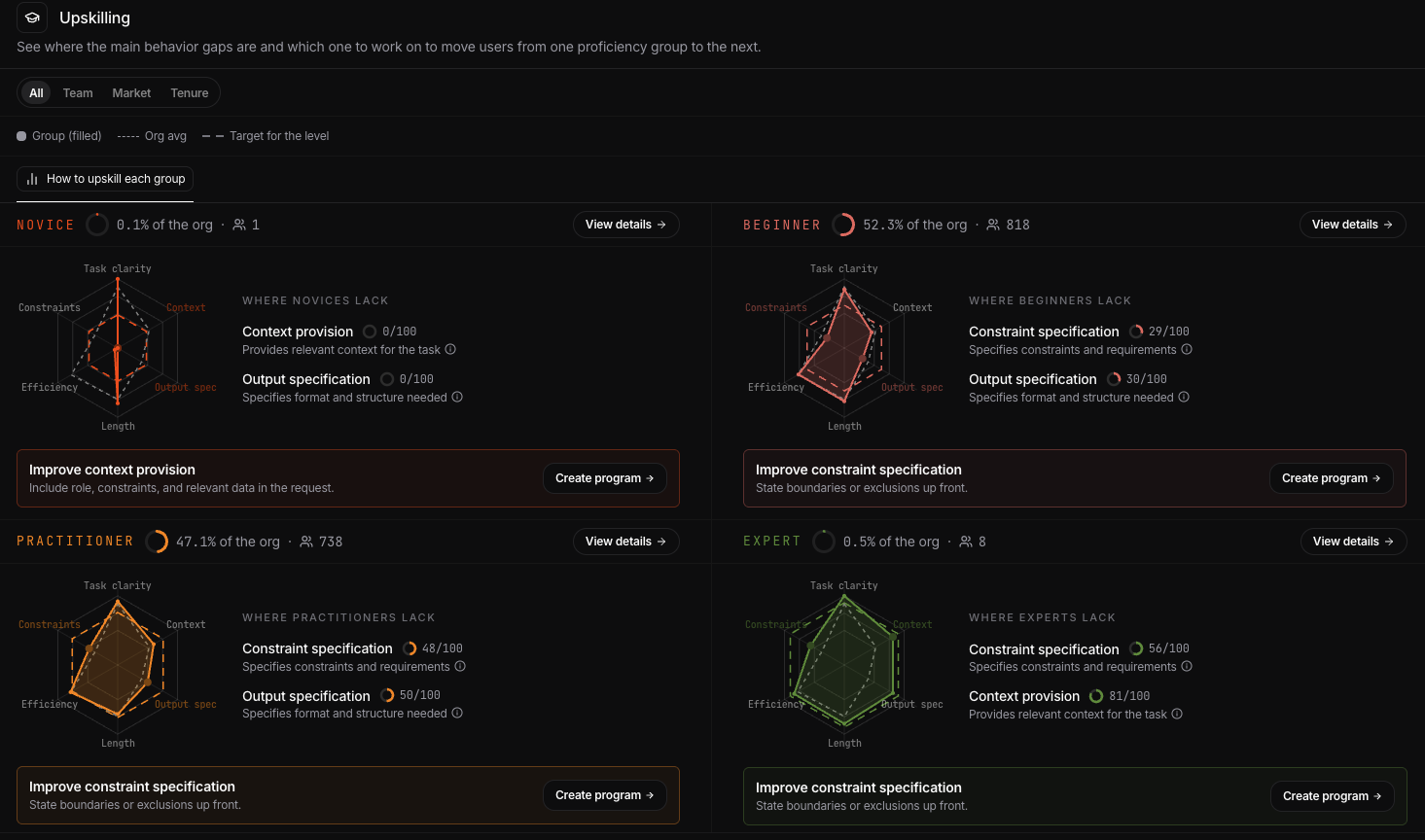Click info icon beside Practitioner output specification description

(x=457, y=713)
